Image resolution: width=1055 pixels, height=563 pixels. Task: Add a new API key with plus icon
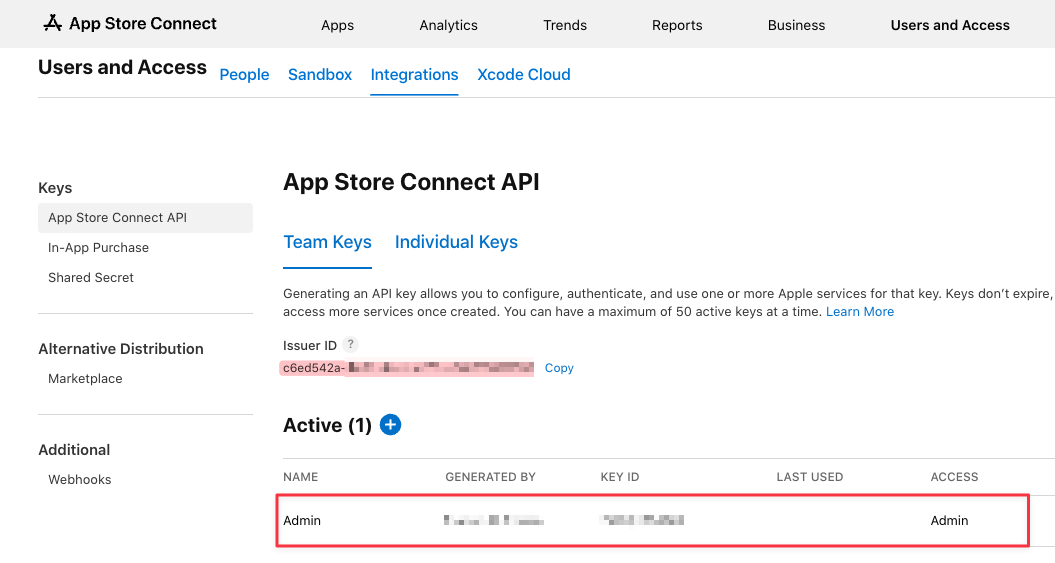pos(391,425)
